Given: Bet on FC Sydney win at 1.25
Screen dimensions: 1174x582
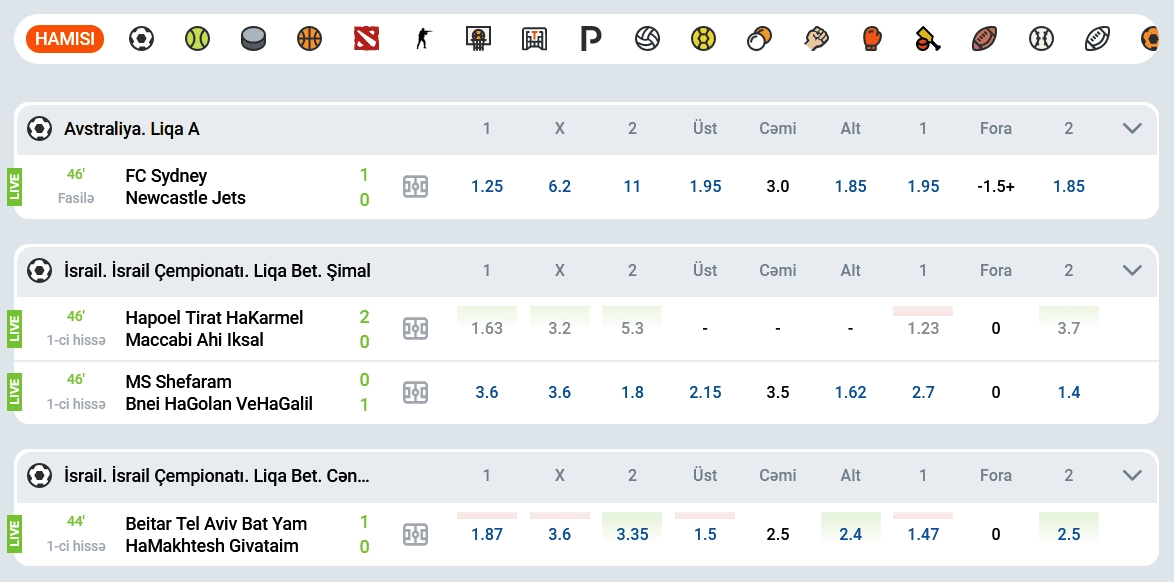Looking at the screenshot, I should 487,187.
